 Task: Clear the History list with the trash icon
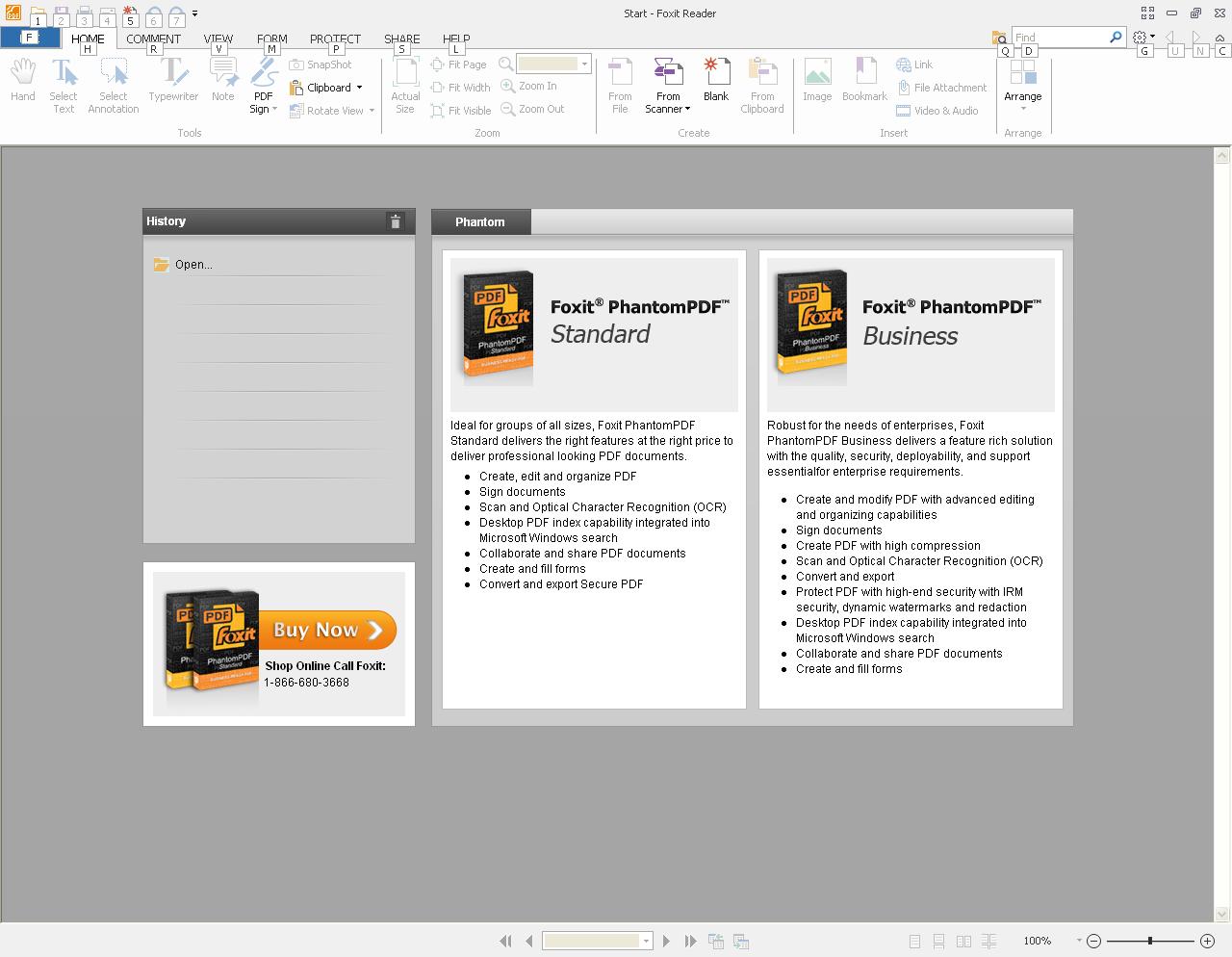pyautogui.click(x=395, y=221)
